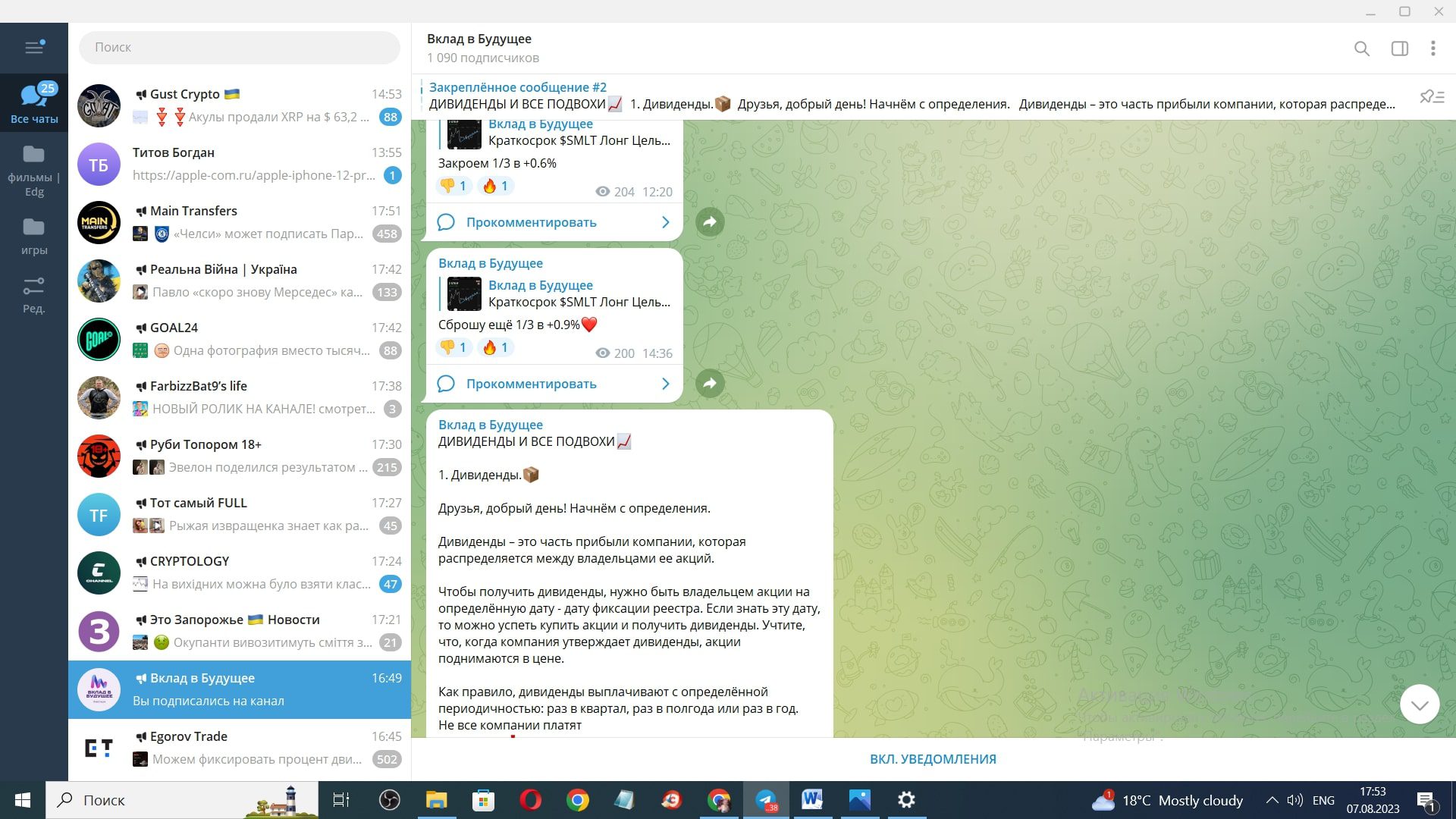Expand comments chevron on 14:36 post
Screen dimensions: 1456x819
665,384
